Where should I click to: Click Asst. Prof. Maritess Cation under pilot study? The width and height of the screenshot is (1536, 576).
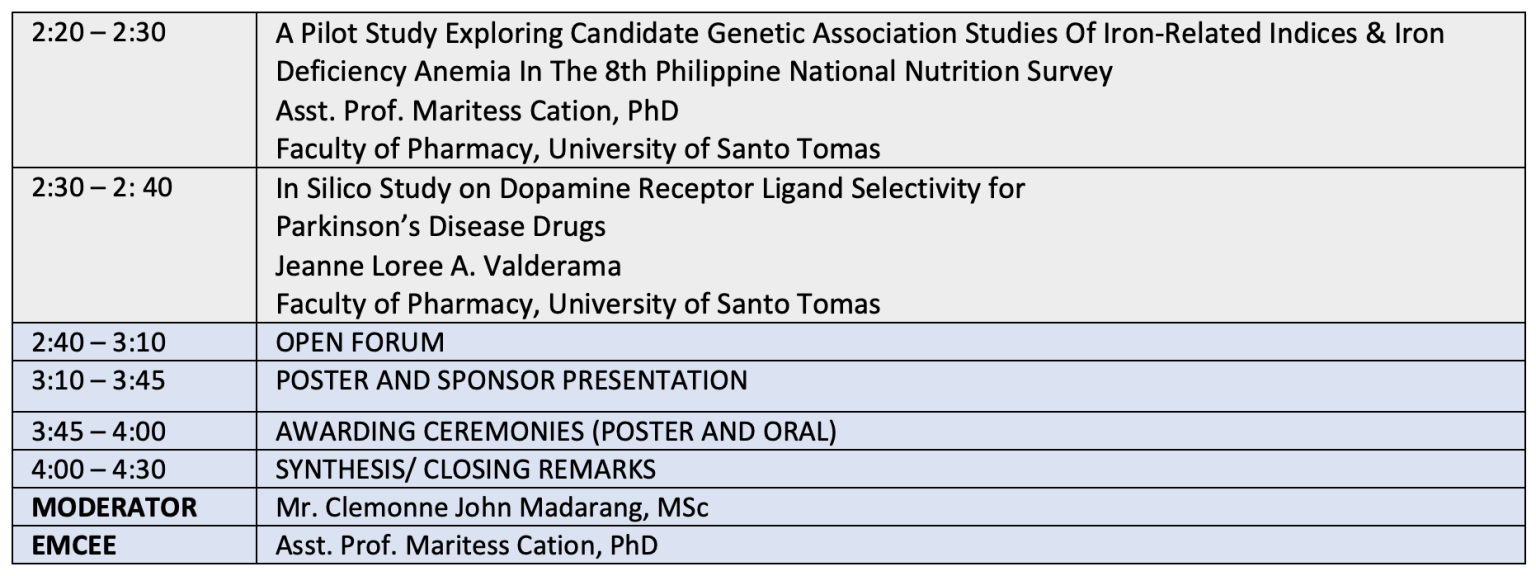click(x=477, y=111)
